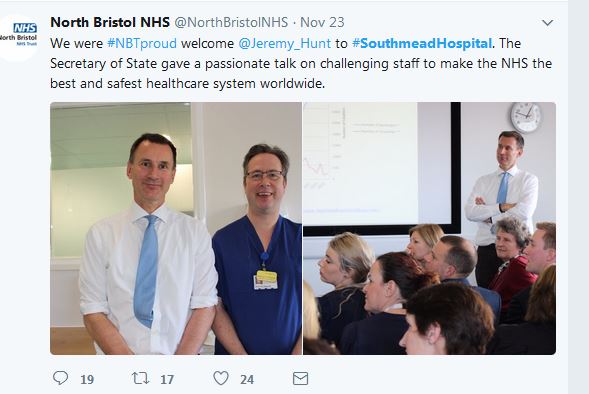Expand the tweet options chevron menu
Viewport: 589px width, 394px height.
point(548,23)
